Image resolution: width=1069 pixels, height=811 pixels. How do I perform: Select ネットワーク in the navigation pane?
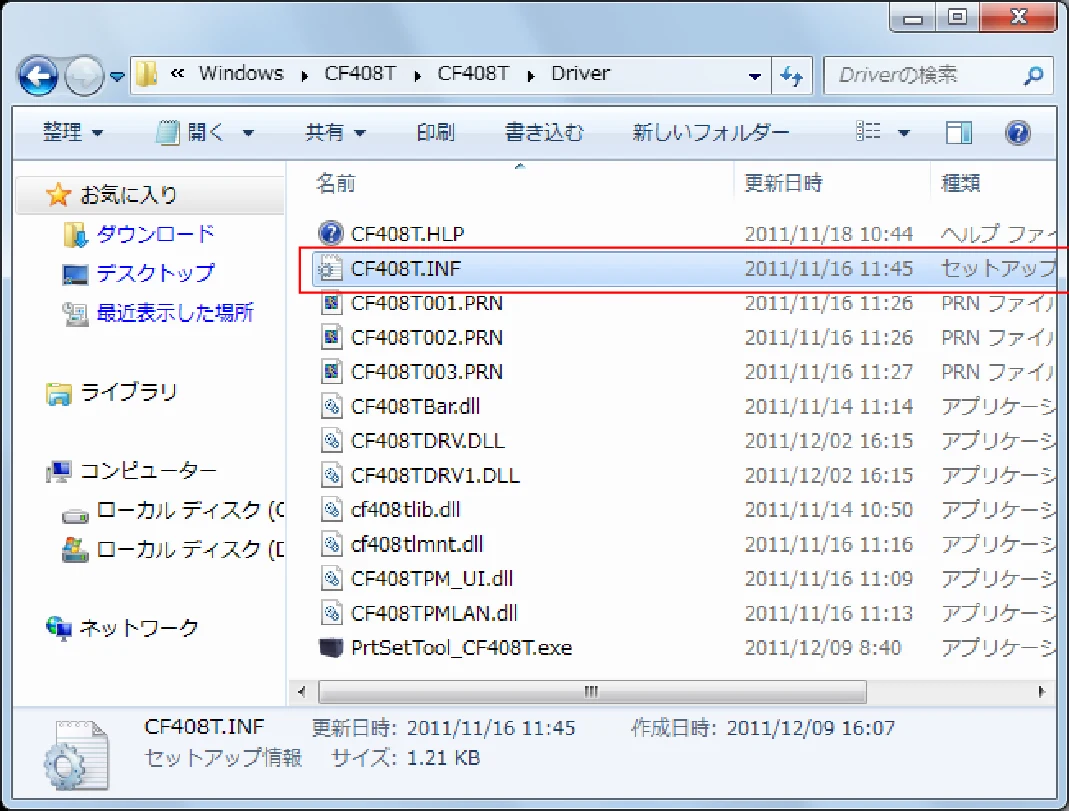pyautogui.click(x=138, y=628)
